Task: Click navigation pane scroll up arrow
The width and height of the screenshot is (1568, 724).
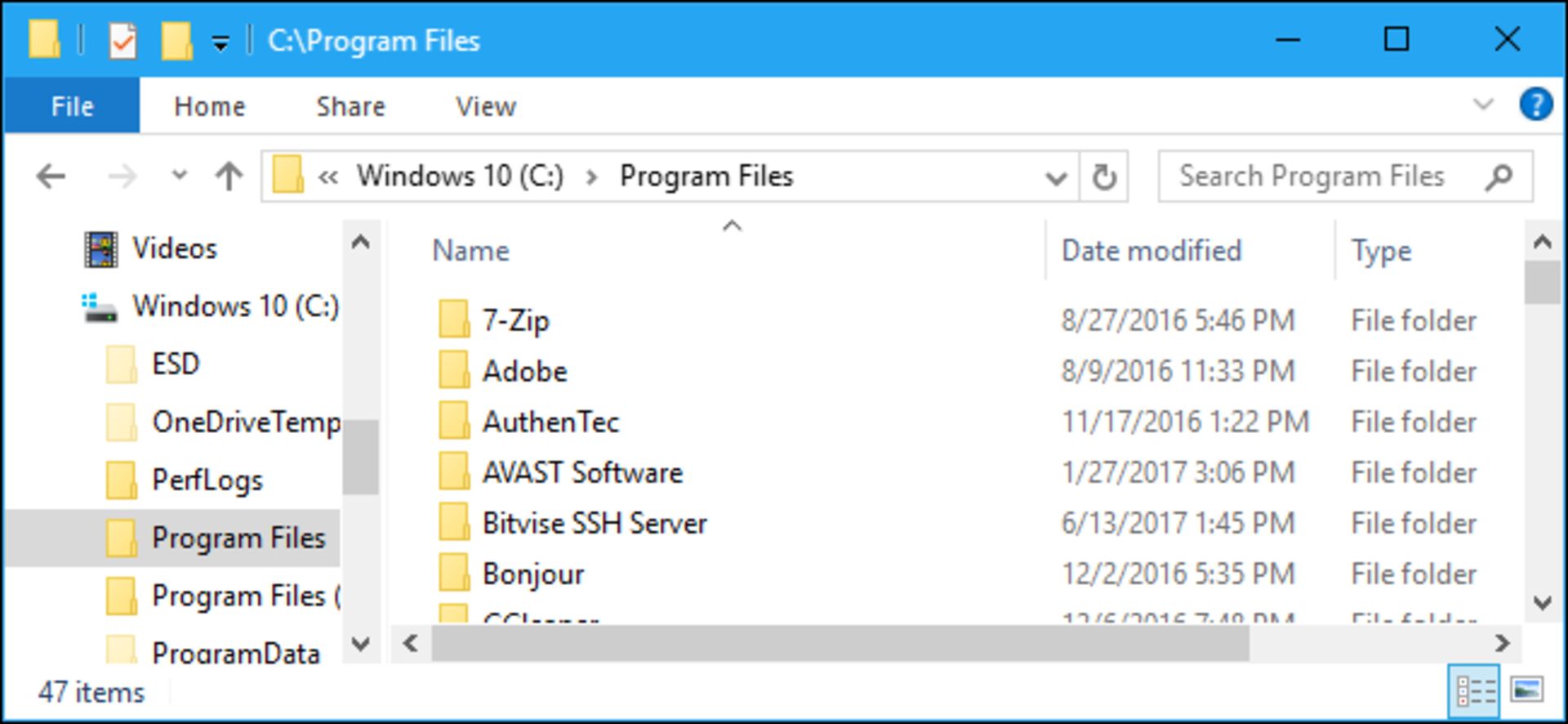Action: tap(360, 242)
